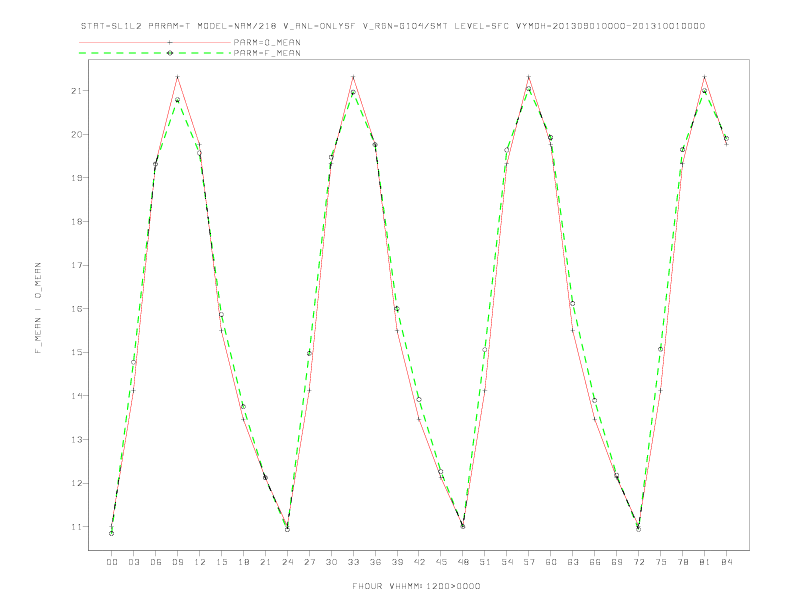Click x-axis forecast hour label 15
The image size is (792, 612).
(221, 562)
